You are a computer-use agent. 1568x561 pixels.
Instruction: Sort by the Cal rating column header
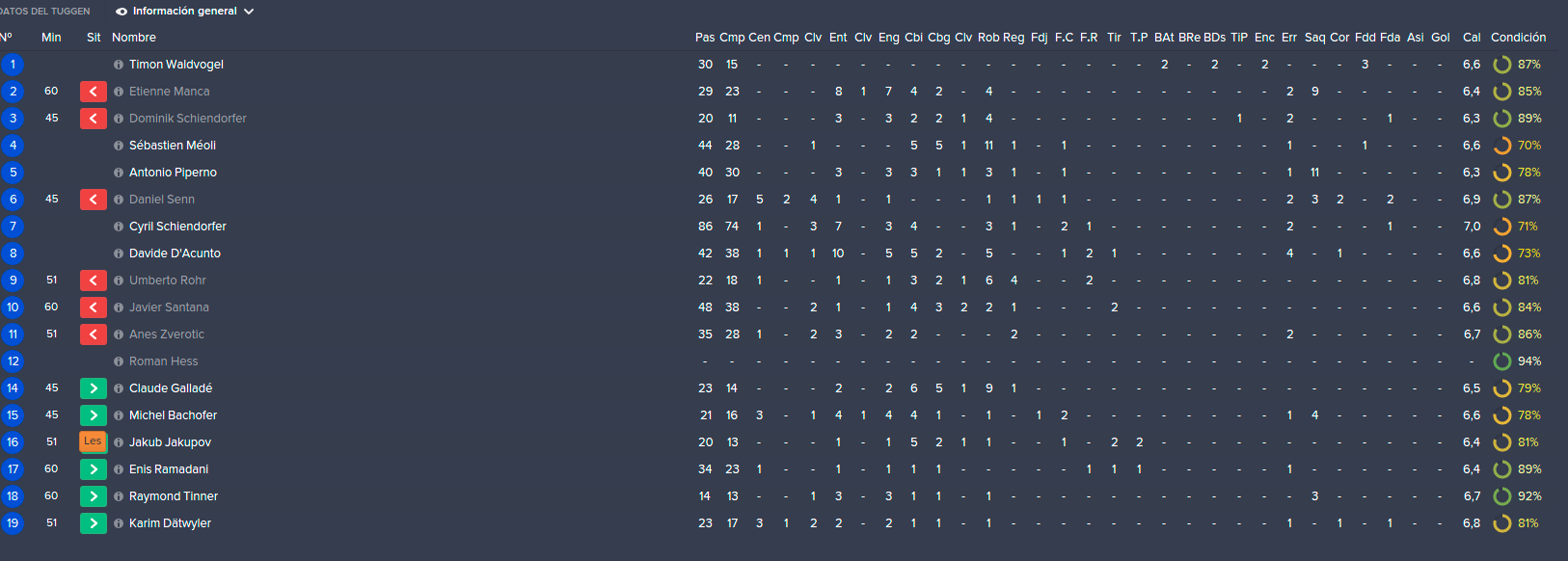[x=1472, y=38]
